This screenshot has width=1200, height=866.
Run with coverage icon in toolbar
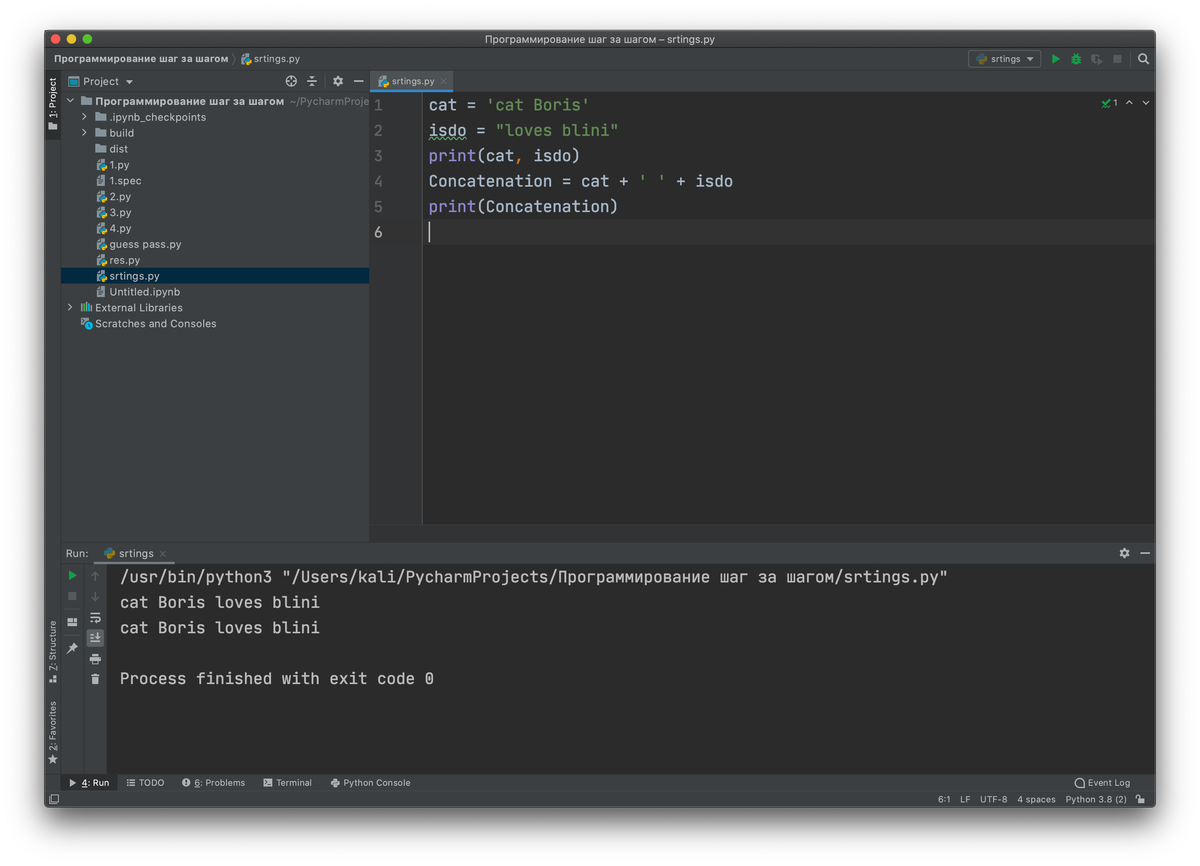[1097, 59]
